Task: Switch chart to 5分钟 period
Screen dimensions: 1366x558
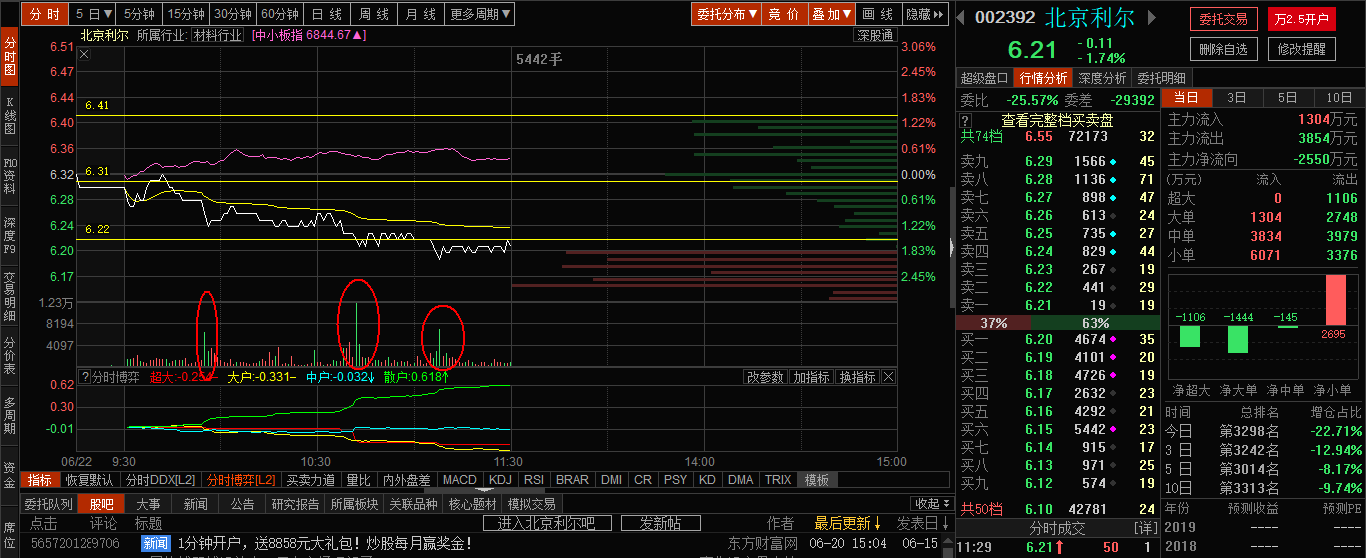Action: [x=139, y=14]
